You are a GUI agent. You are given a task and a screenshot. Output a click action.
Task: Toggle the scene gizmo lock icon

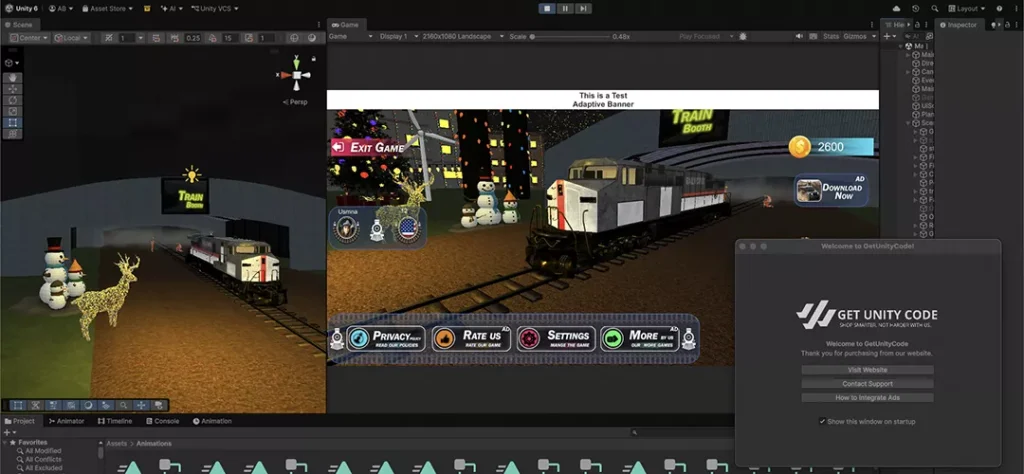[x=313, y=59]
